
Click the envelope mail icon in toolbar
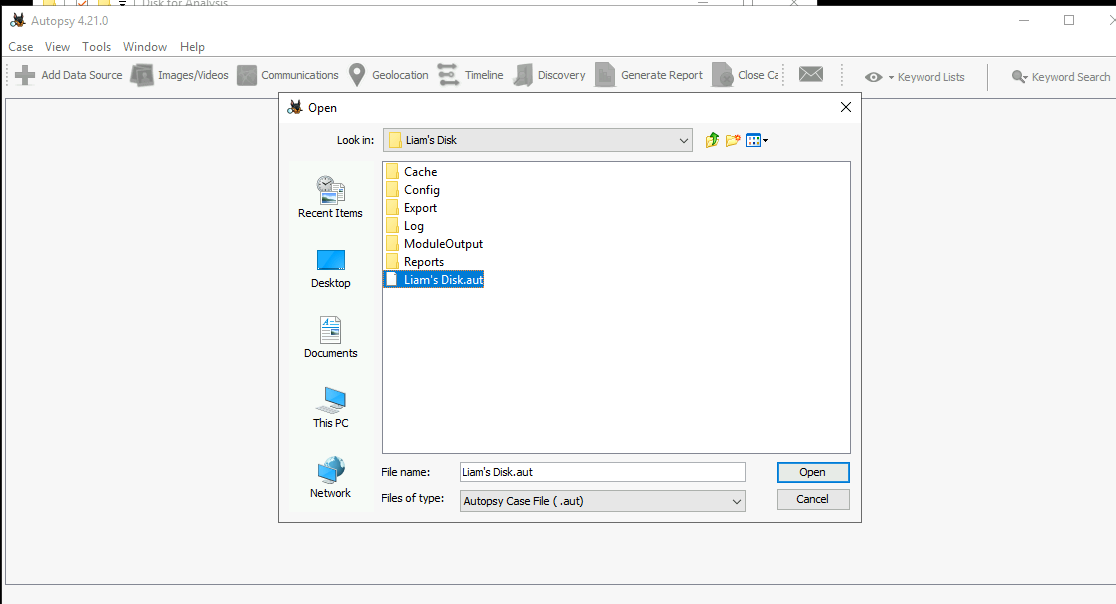point(811,74)
